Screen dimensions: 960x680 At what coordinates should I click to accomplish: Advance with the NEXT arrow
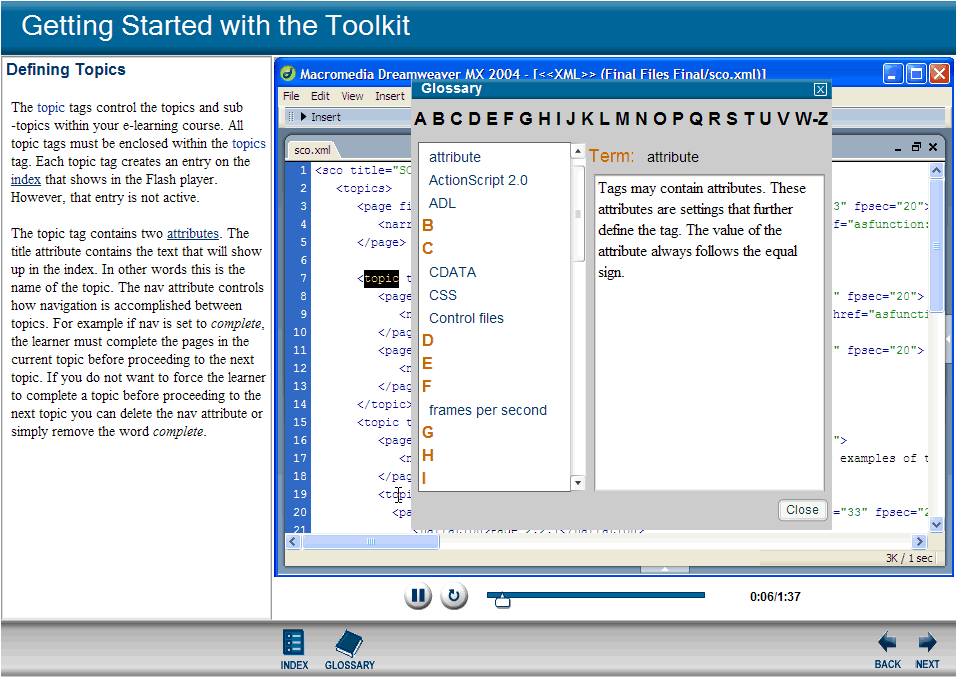coord(928,652)
